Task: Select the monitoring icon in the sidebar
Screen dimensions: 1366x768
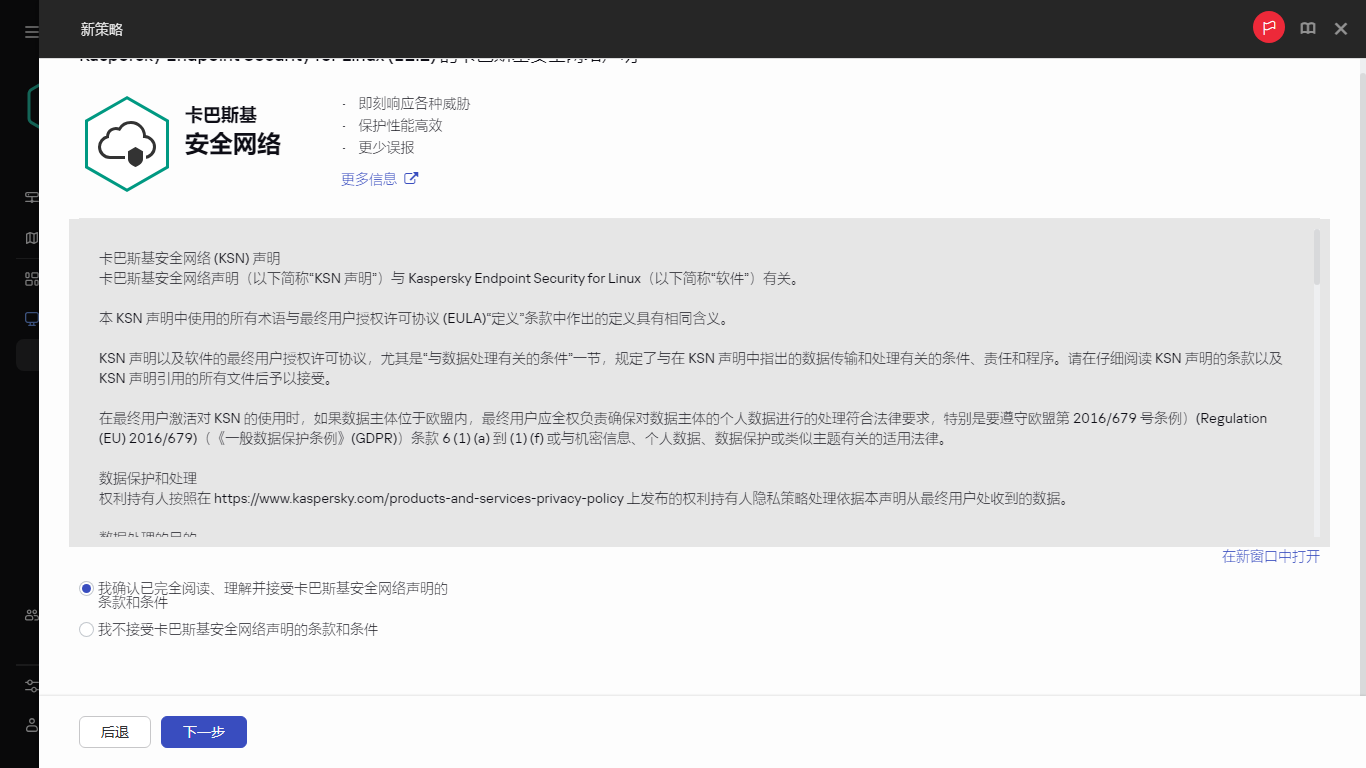Action: [x=30, y=197]
